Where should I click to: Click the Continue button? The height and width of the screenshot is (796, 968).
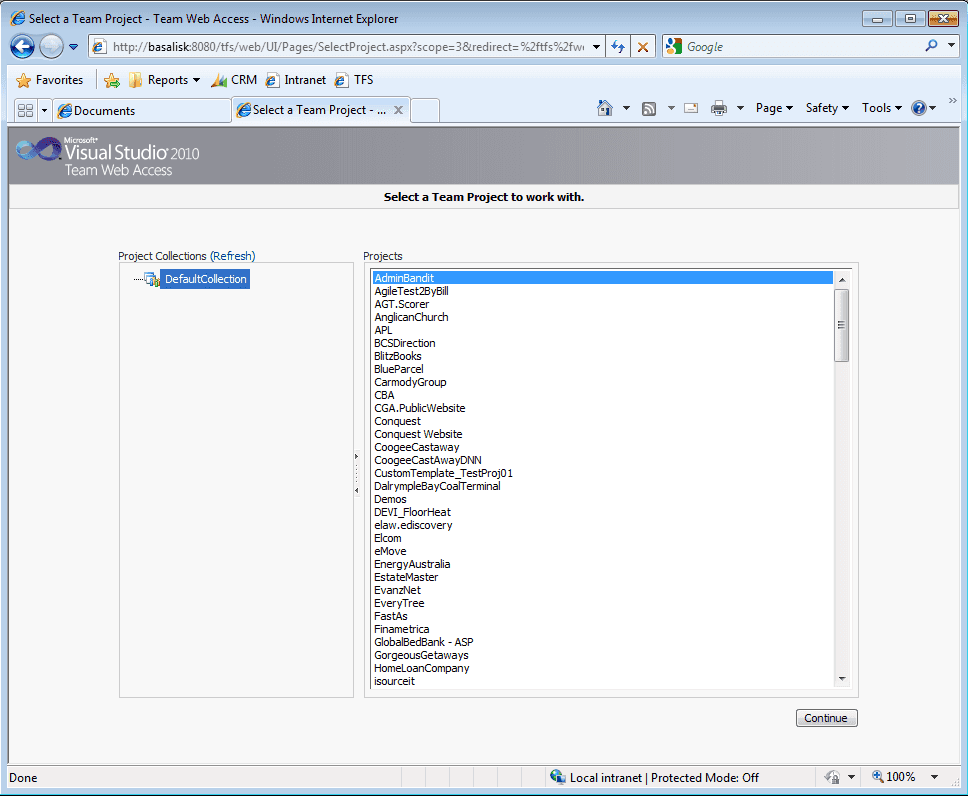tap(826, 718)
